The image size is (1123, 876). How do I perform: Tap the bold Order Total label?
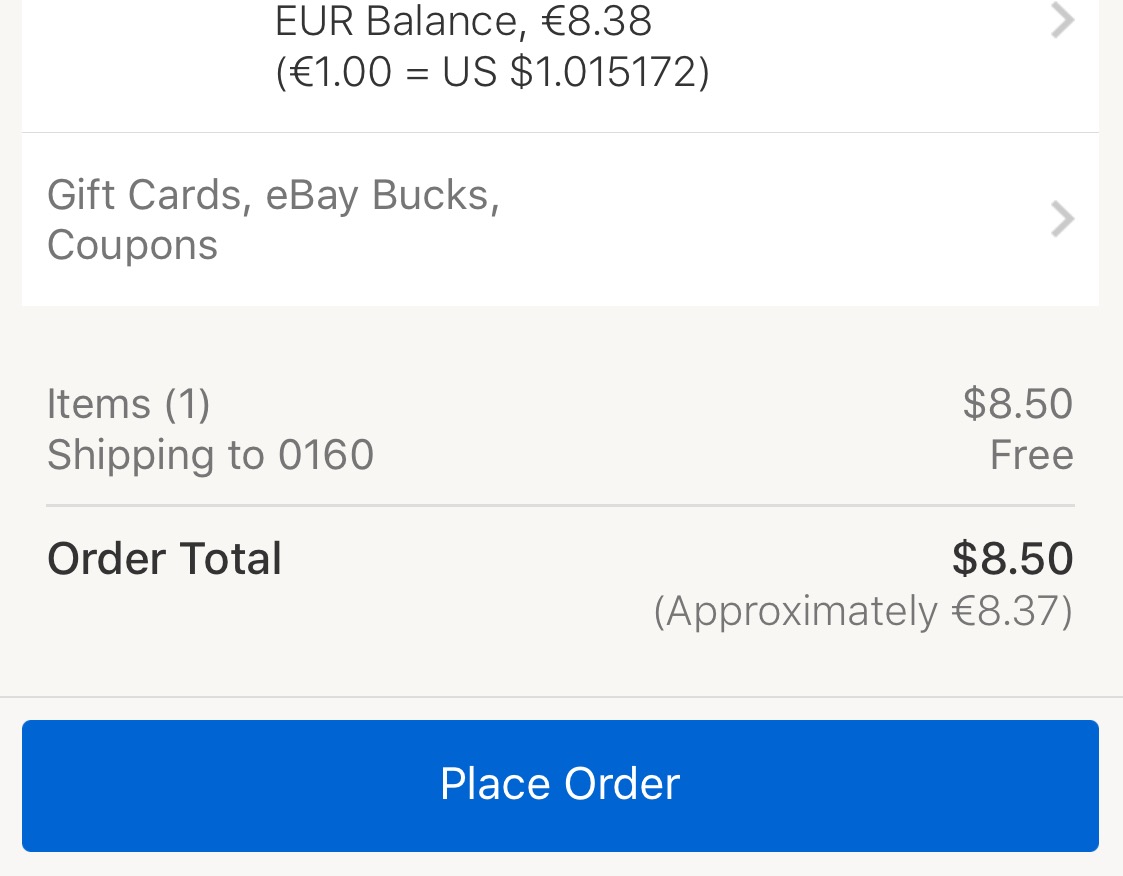pyautogui.click(x=164, y=559)
